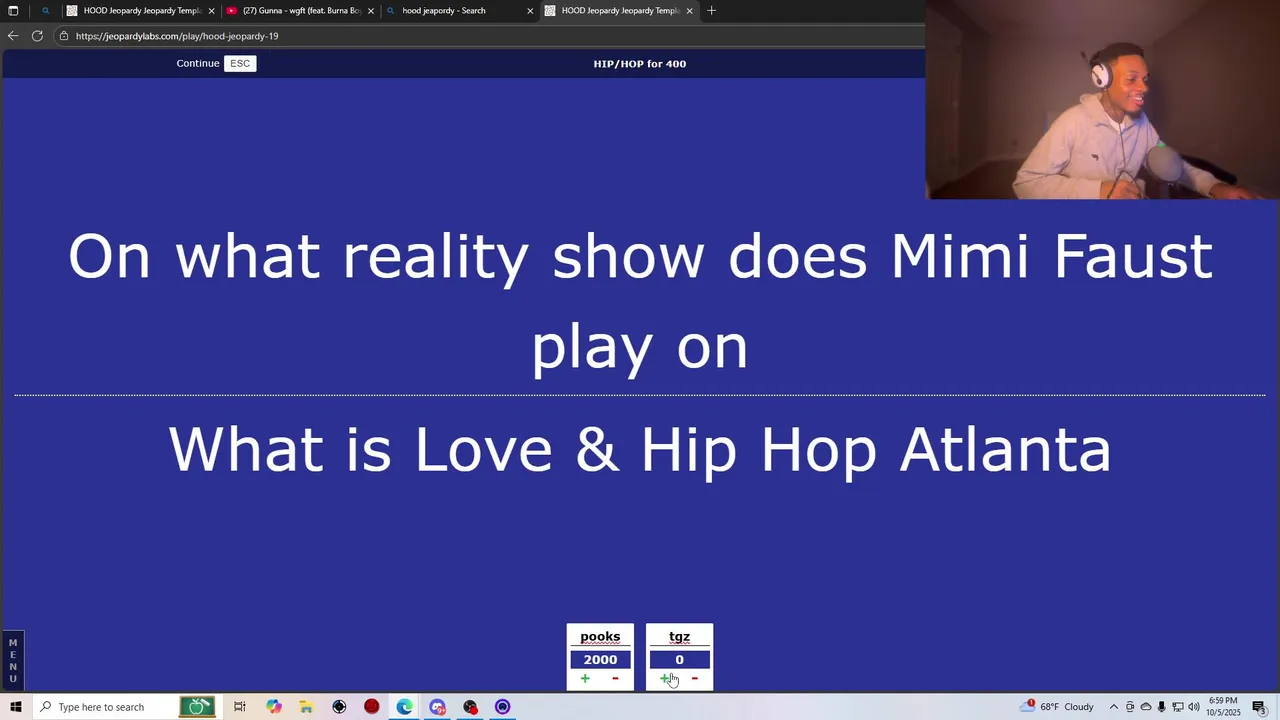Viewport: 1280px width, 720px height.
Task: Click the site info lock icon
Action: pyautogui.click(x=64, y=36)
